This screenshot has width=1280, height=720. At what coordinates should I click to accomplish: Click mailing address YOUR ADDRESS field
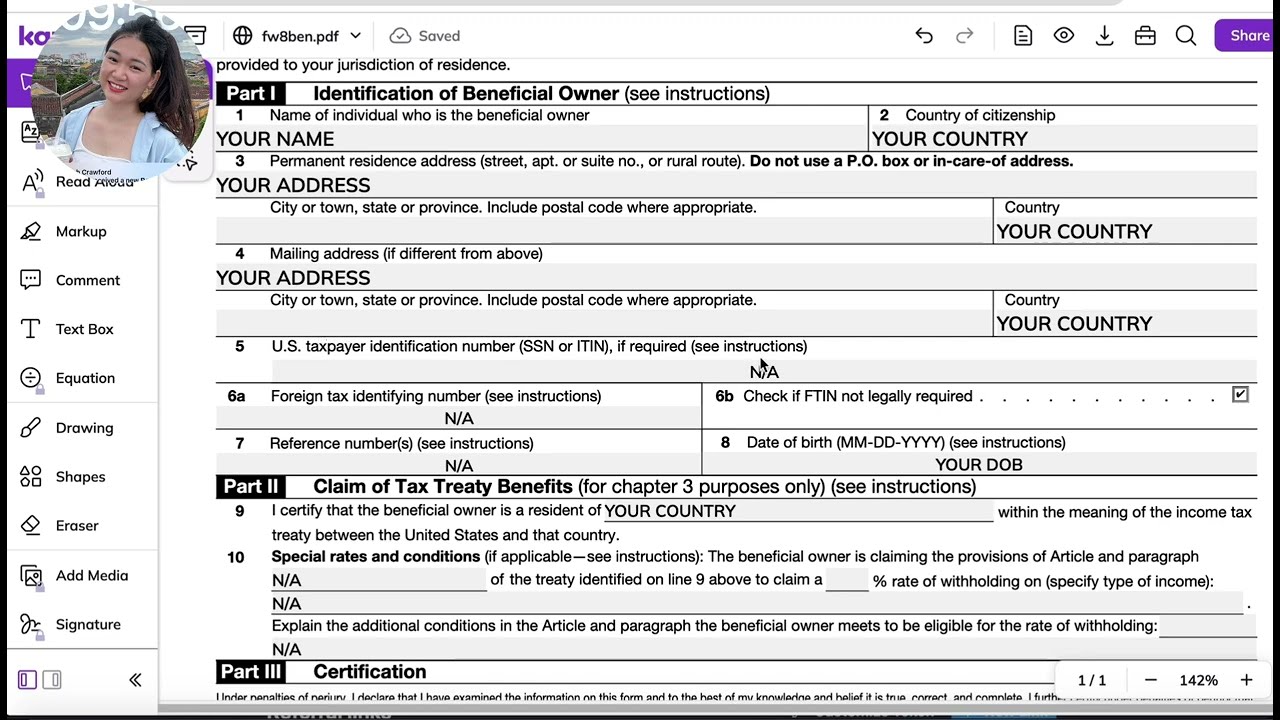click(x=736, y=278)
